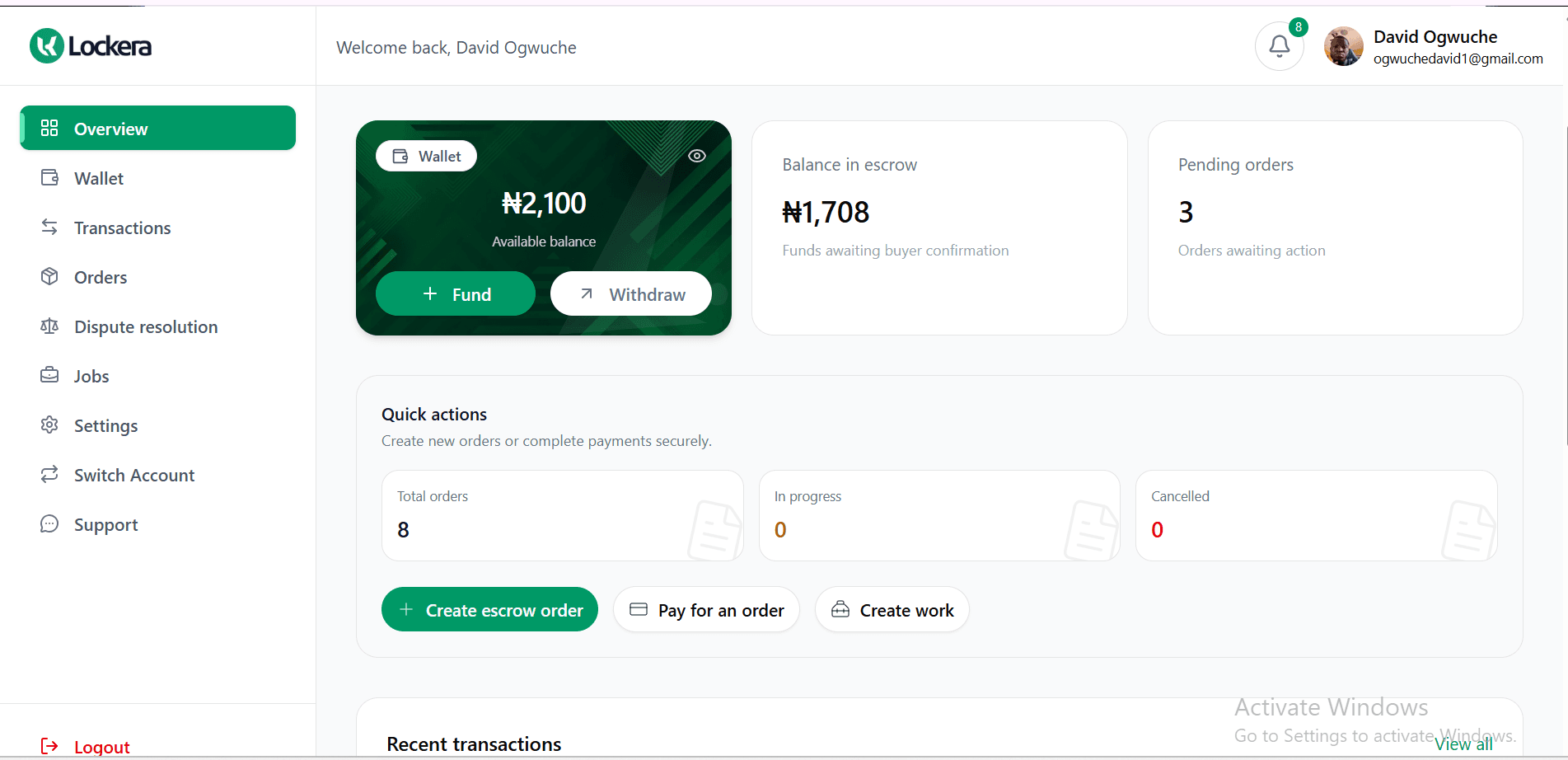Open View all recent transactions
This screenshot has width=1568, height=760.
point(1464,743)
